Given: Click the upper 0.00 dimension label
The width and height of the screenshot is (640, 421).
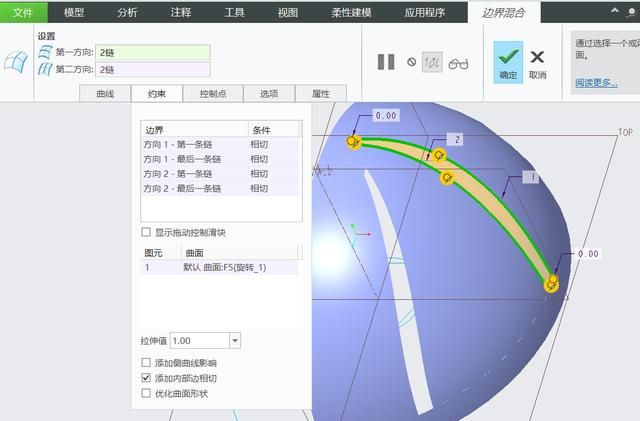Looking at the screenshot, I should (386, 116).
